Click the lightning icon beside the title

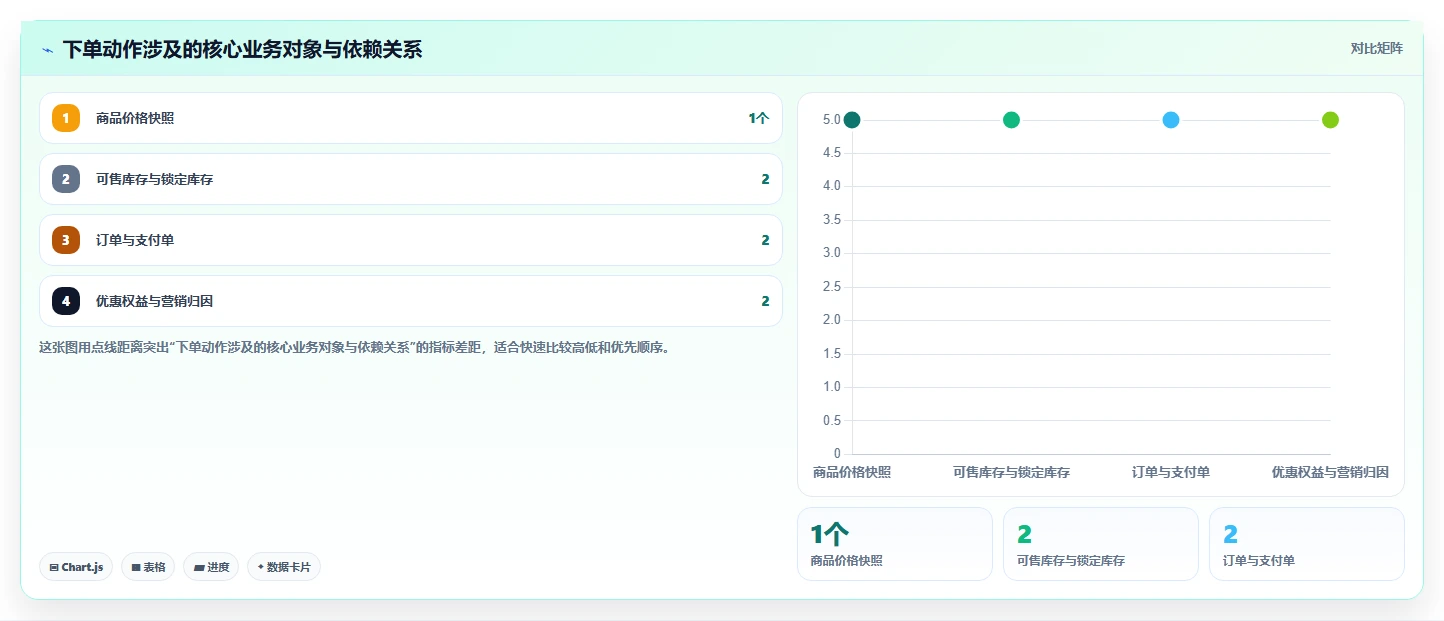pyautogui.click(x=48, y=50)
